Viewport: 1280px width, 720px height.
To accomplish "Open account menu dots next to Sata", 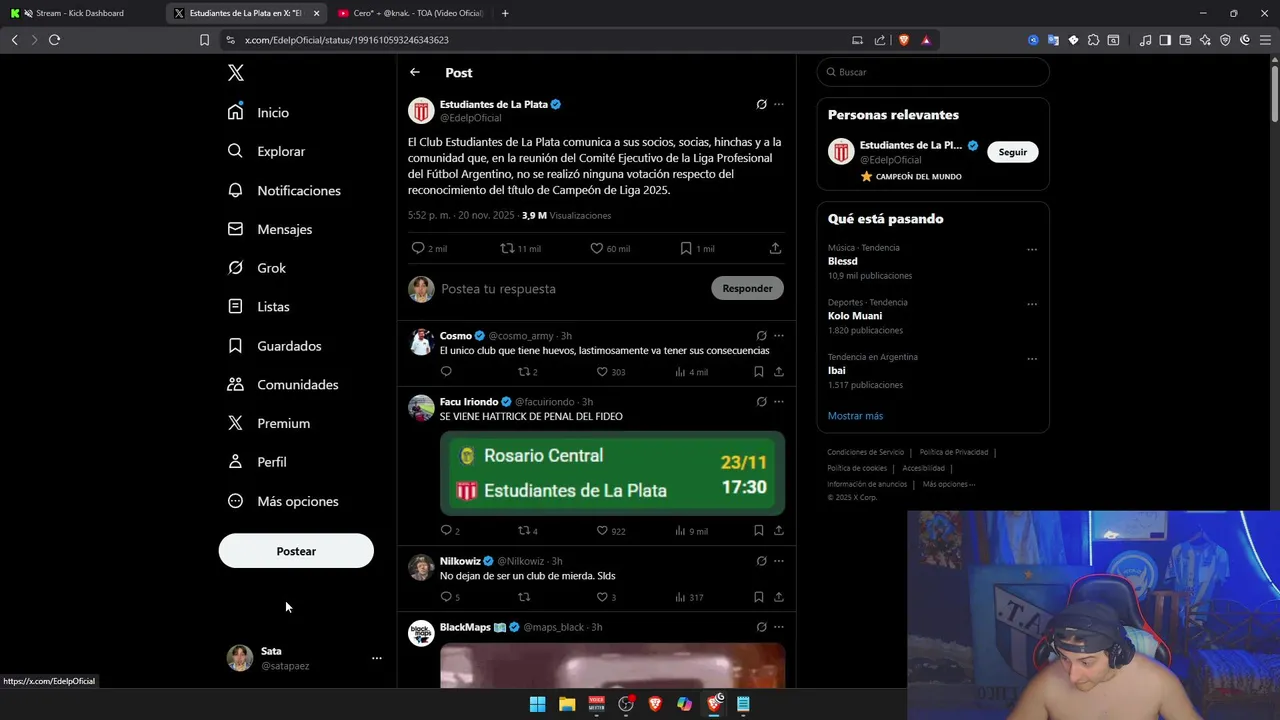I will click(x=377, y=658).
